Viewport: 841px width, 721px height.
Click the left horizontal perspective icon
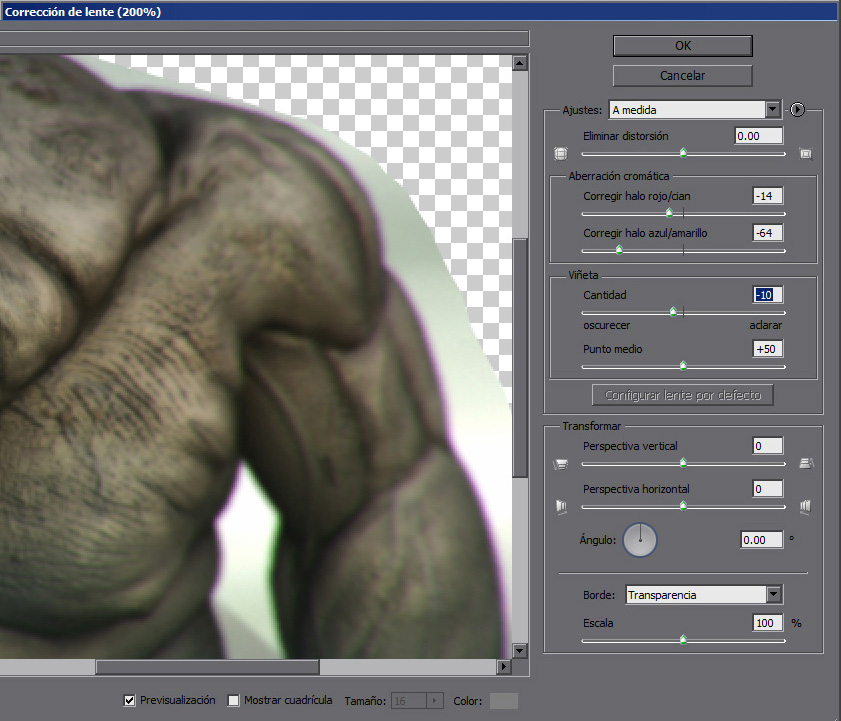pyautogui.click(x=561, y=507)
